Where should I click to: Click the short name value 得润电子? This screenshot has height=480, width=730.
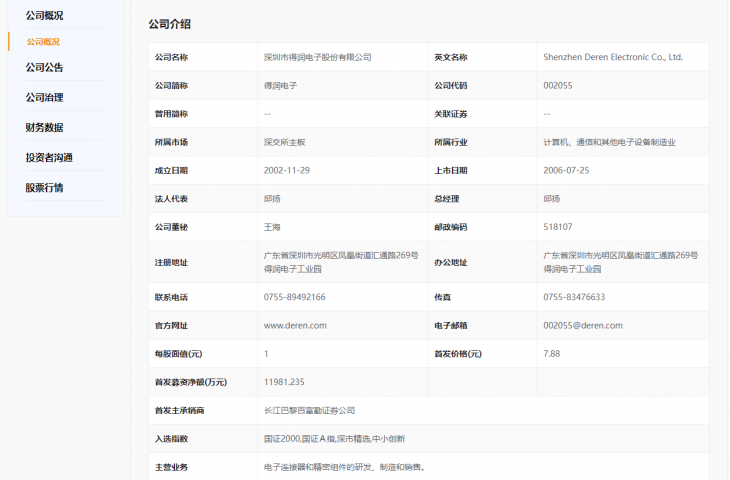pos(280,86)
